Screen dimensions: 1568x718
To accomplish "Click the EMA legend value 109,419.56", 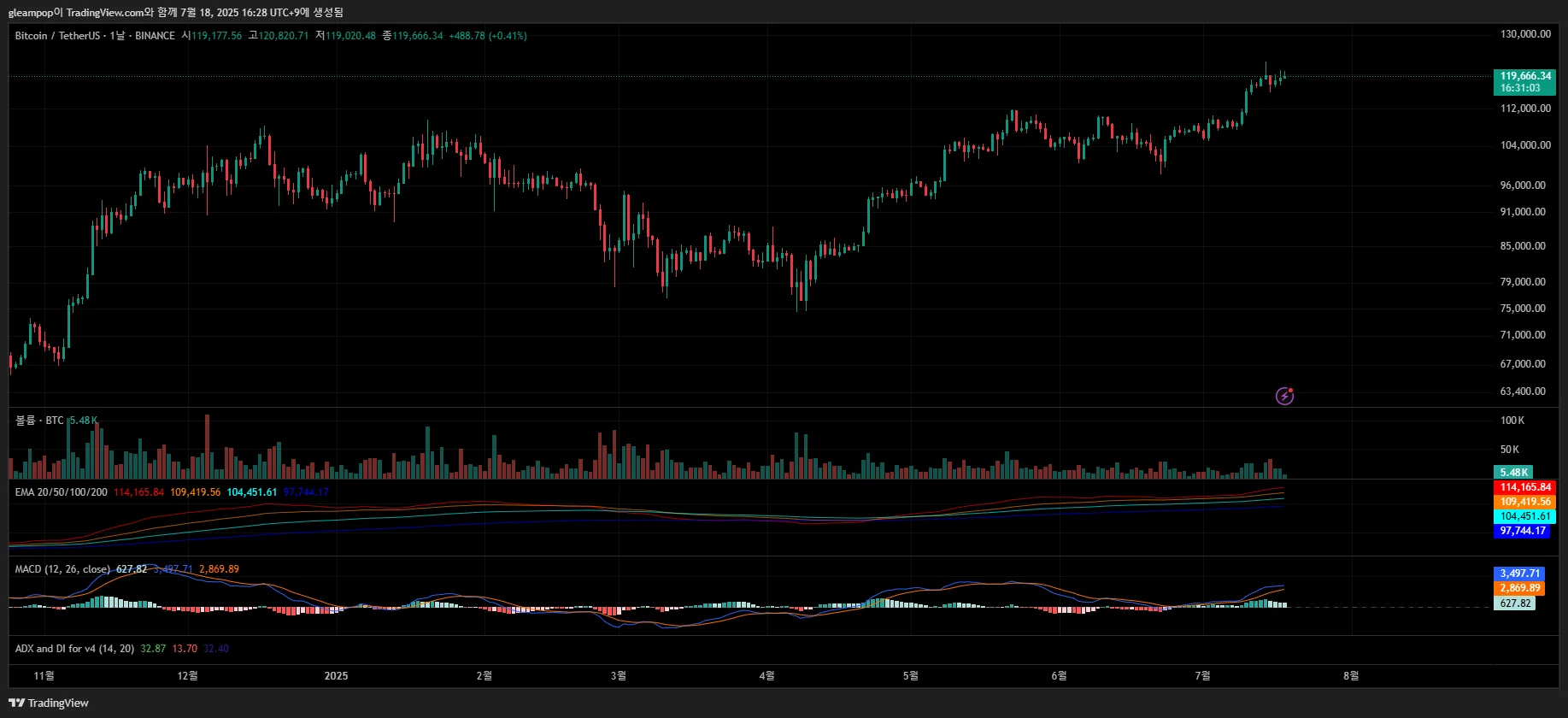I will click(195, 492).
